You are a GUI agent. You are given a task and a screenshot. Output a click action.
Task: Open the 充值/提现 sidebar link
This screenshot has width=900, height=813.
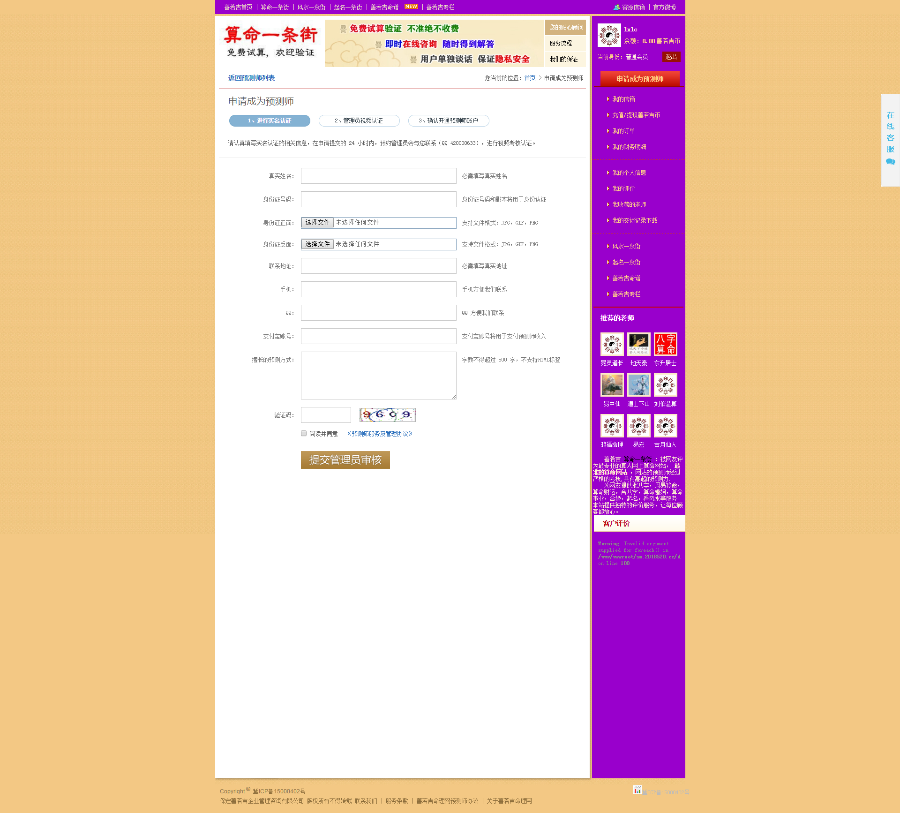point(636,115)
